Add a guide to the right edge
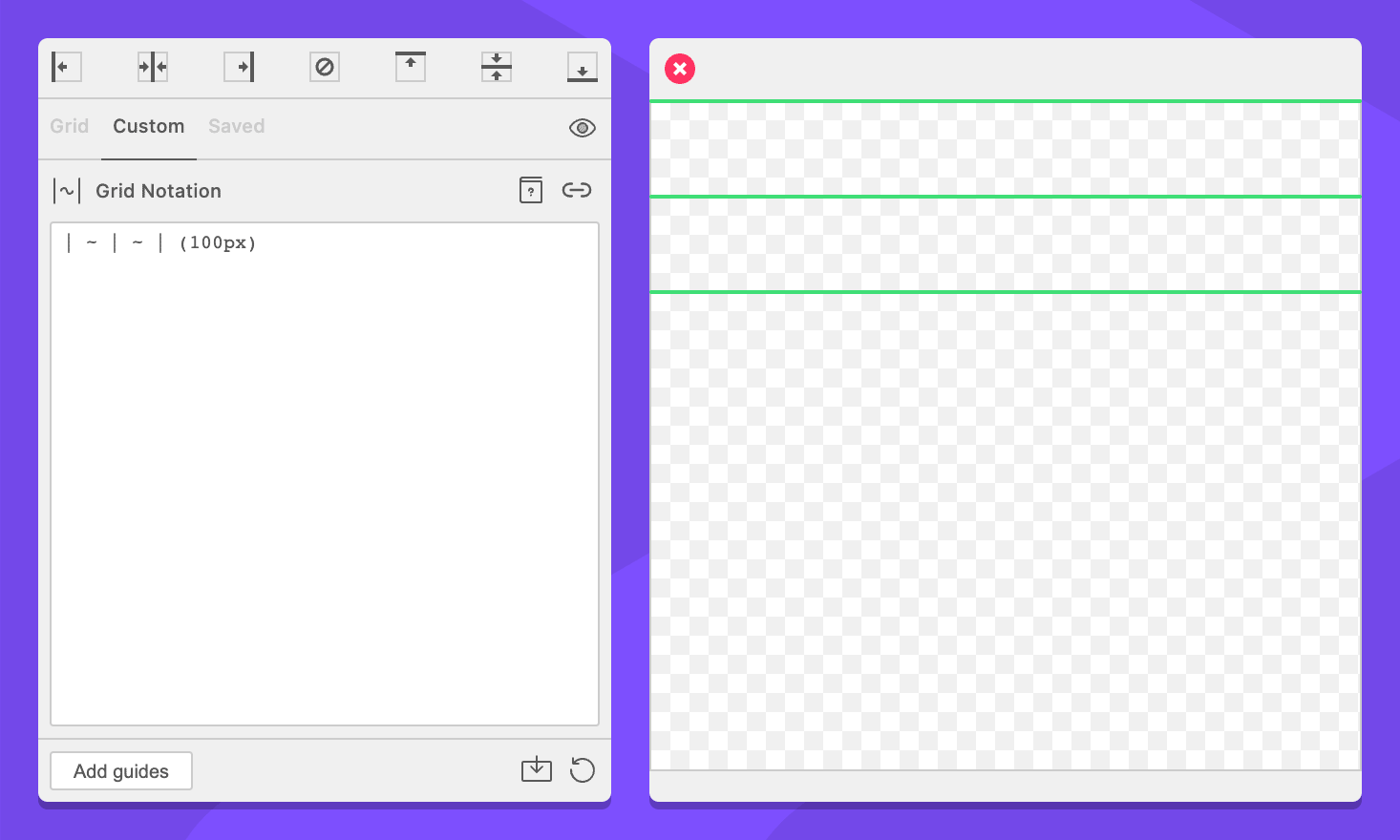 (x=239, y=67)
